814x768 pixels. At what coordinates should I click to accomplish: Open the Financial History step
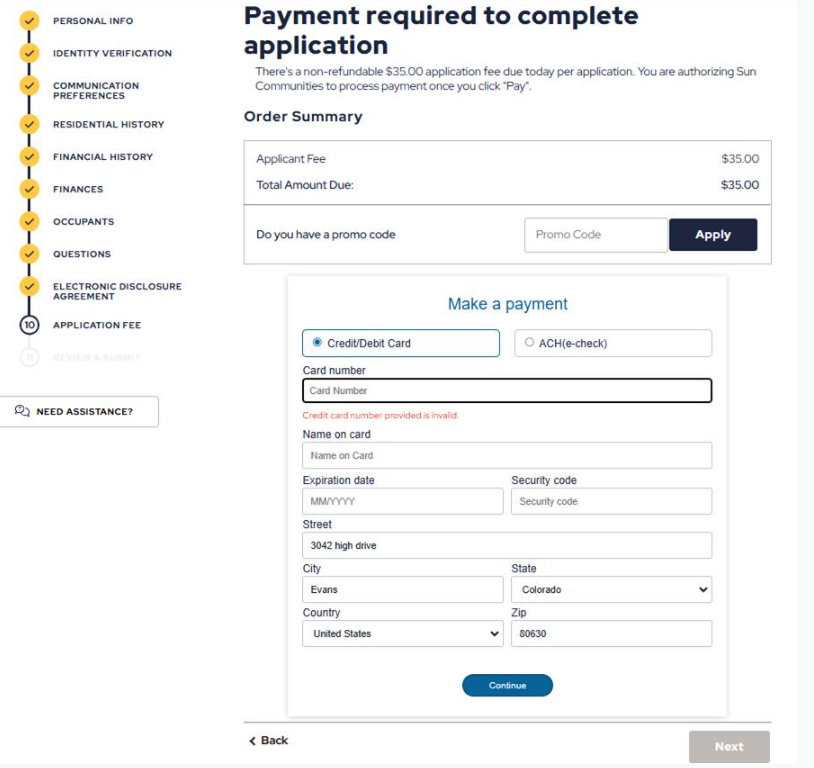[x=103, y=157]
